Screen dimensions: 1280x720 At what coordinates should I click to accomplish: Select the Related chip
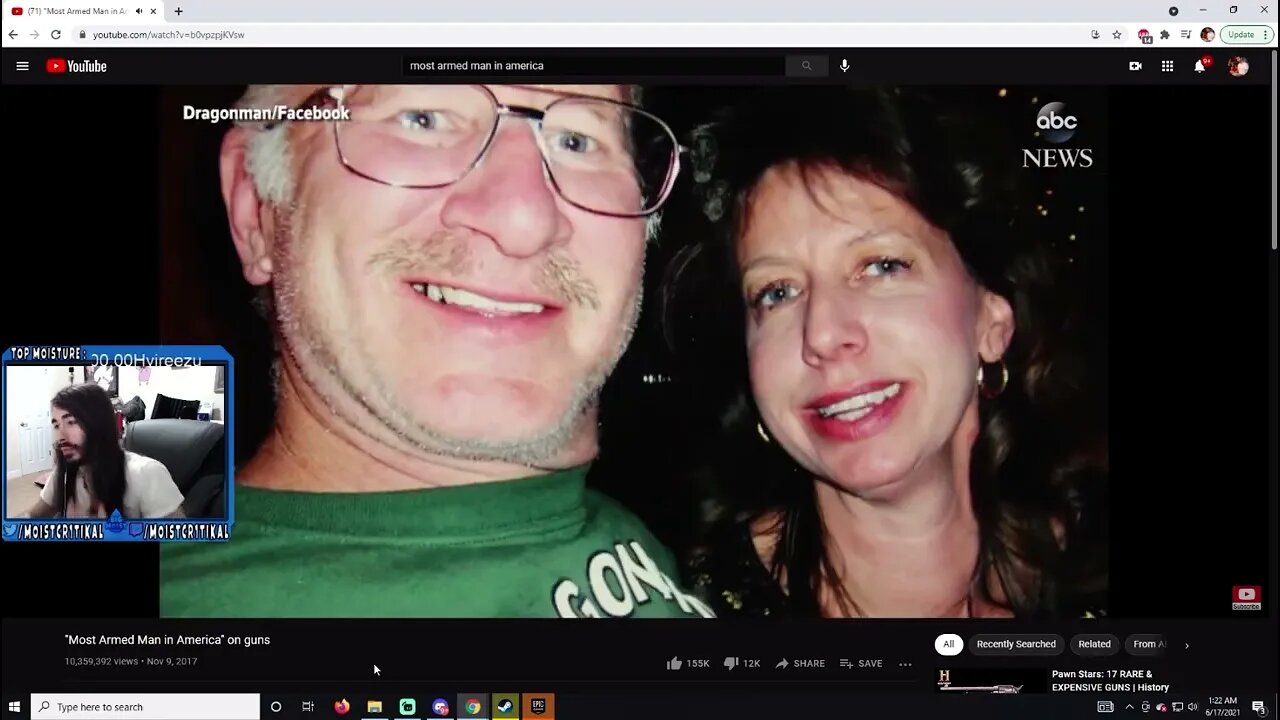pos(1094,644)
